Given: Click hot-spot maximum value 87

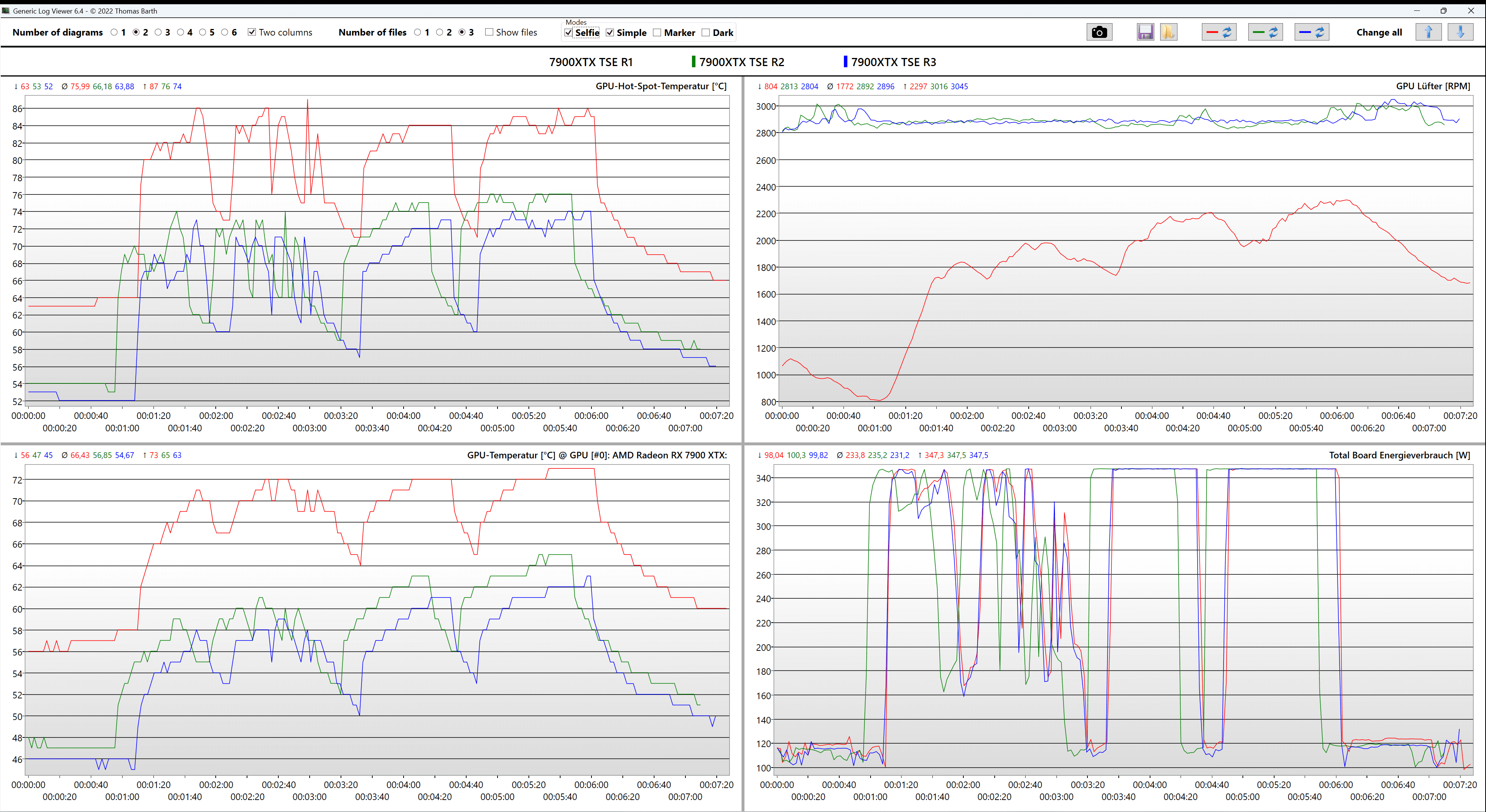Looking at the screenshot, I should pyautogui.click(x=153, y=87).
